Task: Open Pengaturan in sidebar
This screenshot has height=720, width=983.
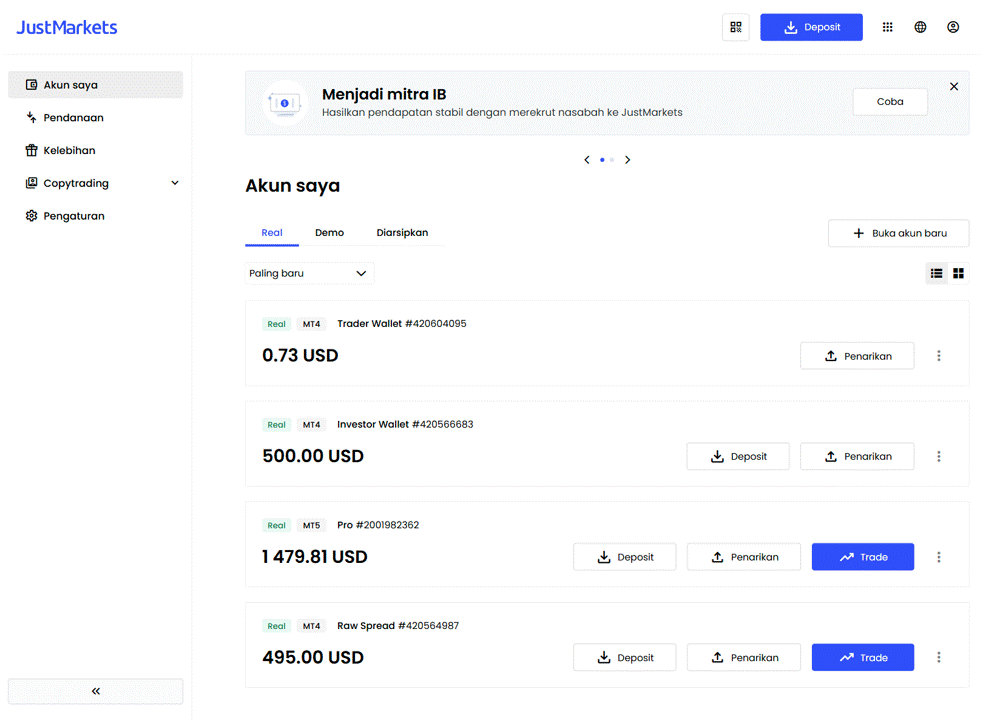Action: (95, 216)
